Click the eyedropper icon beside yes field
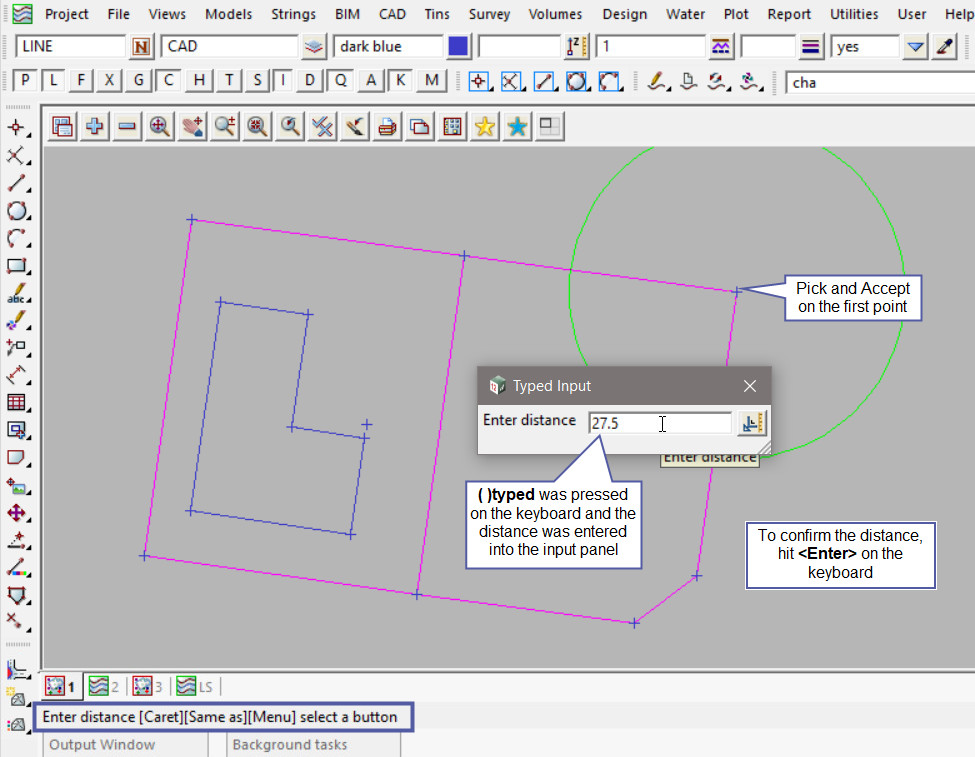This screenshot has height=757, width=975. click(944, 47)
